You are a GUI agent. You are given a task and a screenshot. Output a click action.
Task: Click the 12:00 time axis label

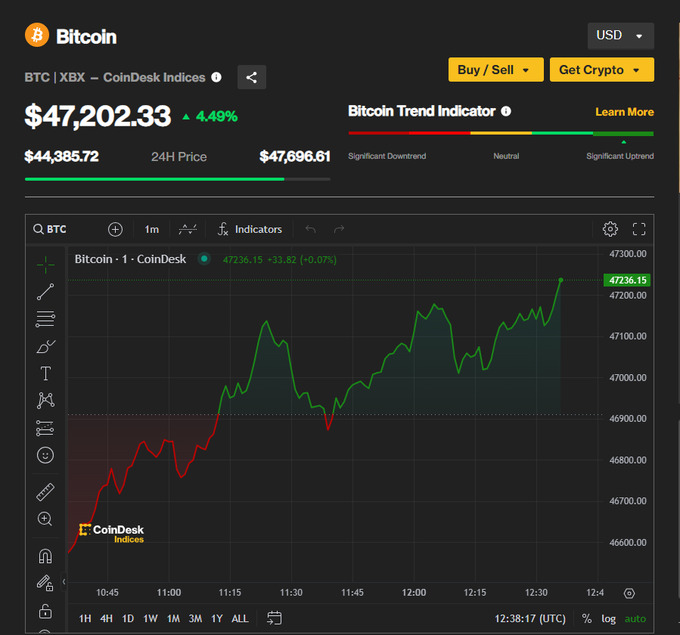point(414,592)
